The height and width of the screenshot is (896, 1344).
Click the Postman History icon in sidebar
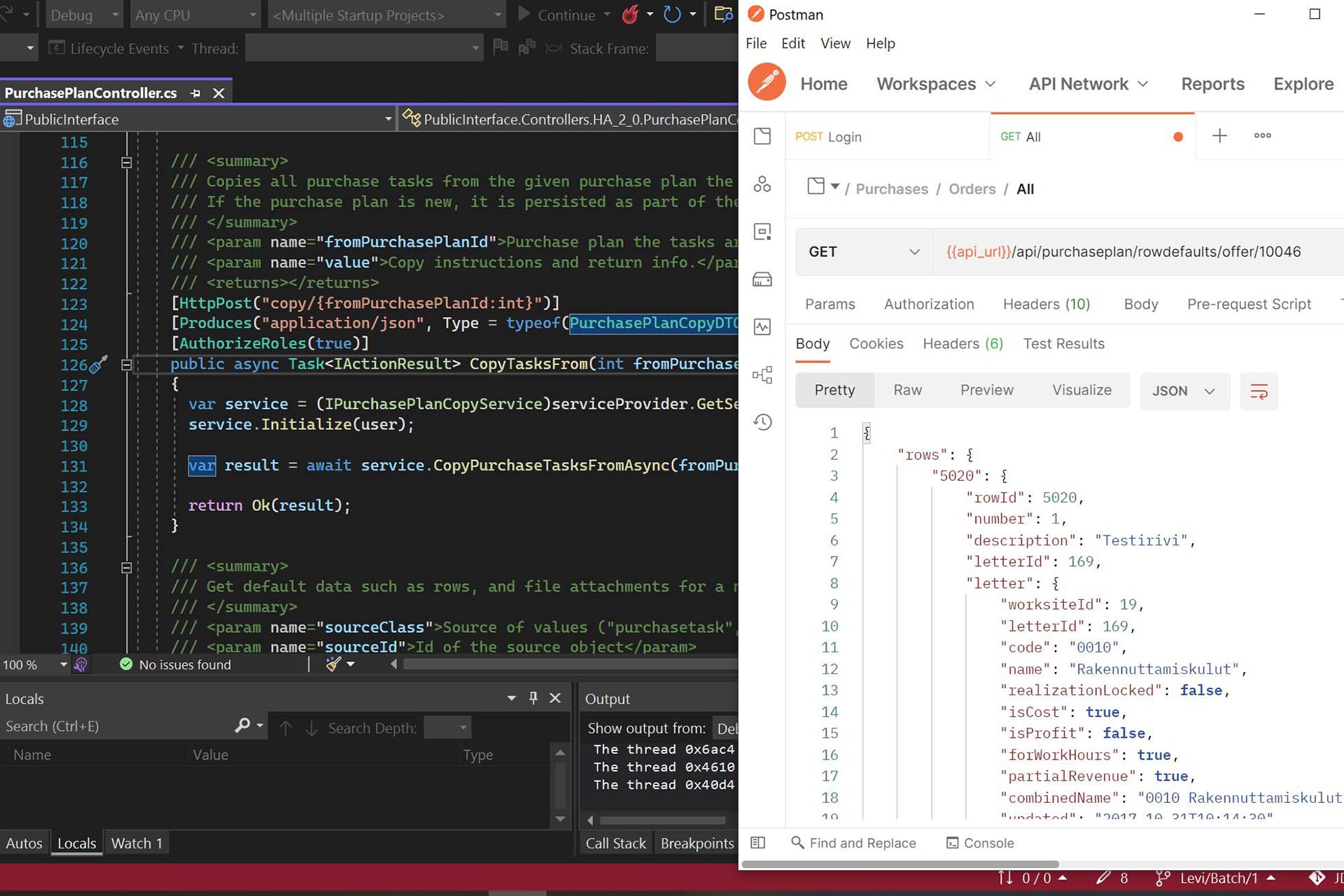[762, 421]
